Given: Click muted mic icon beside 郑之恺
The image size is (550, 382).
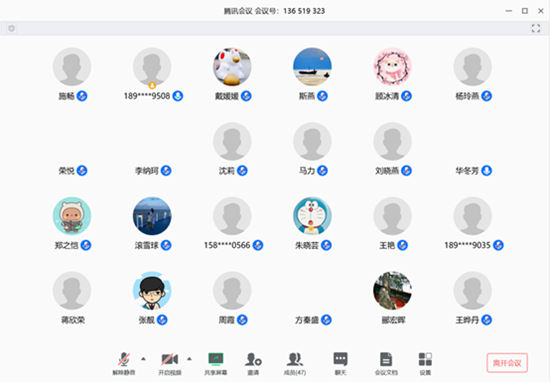Looking at the screenshot, I should pyautogui.click(x=86, y=245).
